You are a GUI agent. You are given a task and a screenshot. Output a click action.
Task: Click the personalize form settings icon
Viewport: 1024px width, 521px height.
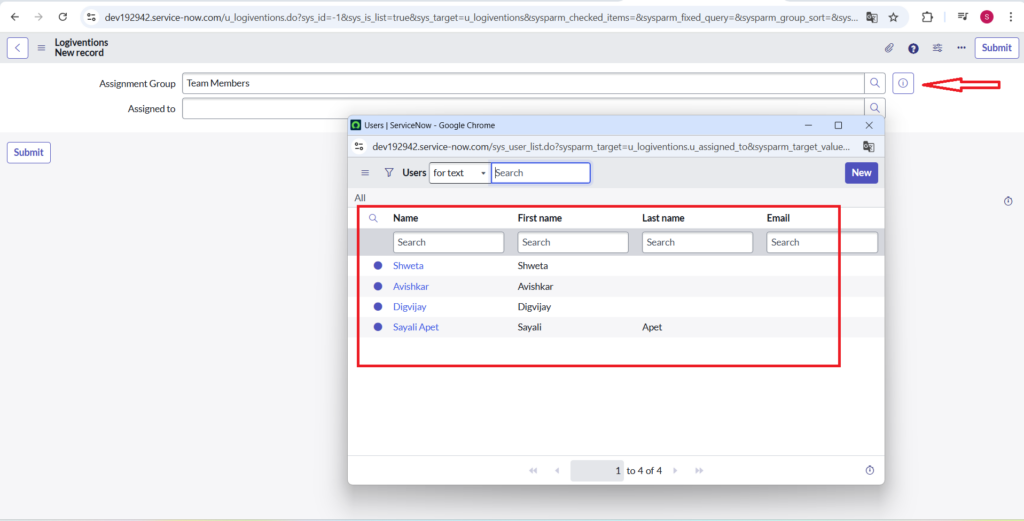point(937,48)
